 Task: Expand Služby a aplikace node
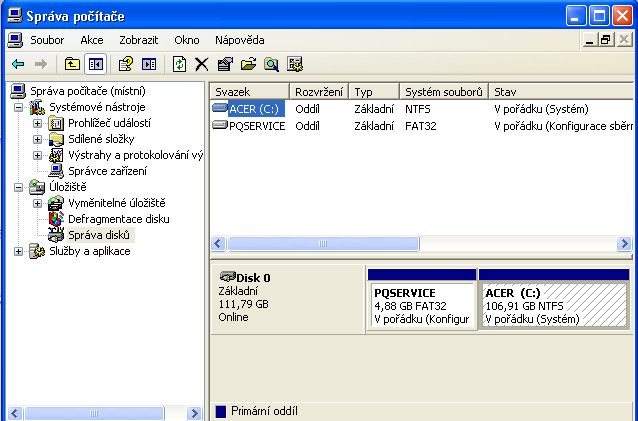18,251
